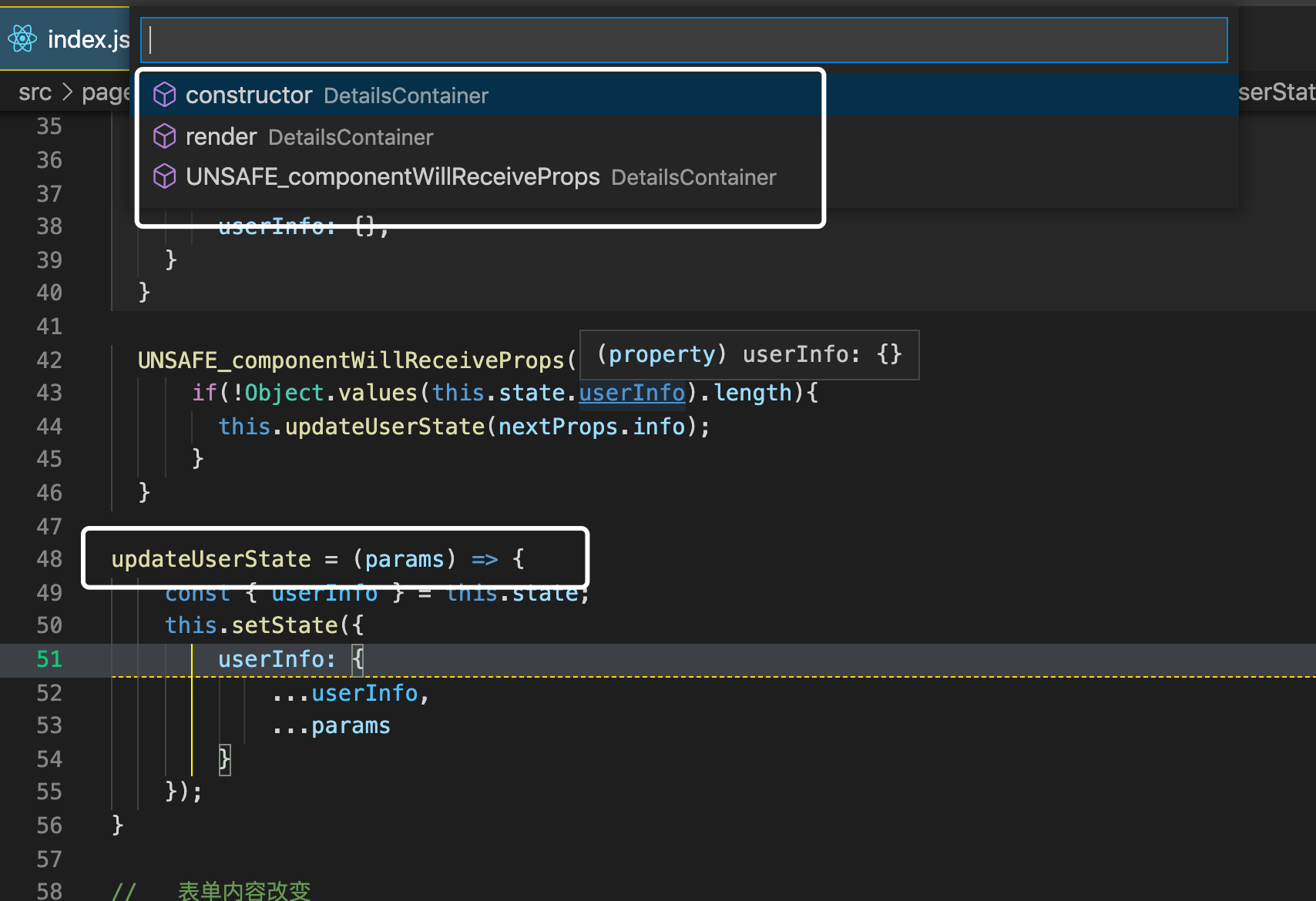Open the src breadcrumb item
This screenshot has width=1316, height=901.
click(34, 92)
